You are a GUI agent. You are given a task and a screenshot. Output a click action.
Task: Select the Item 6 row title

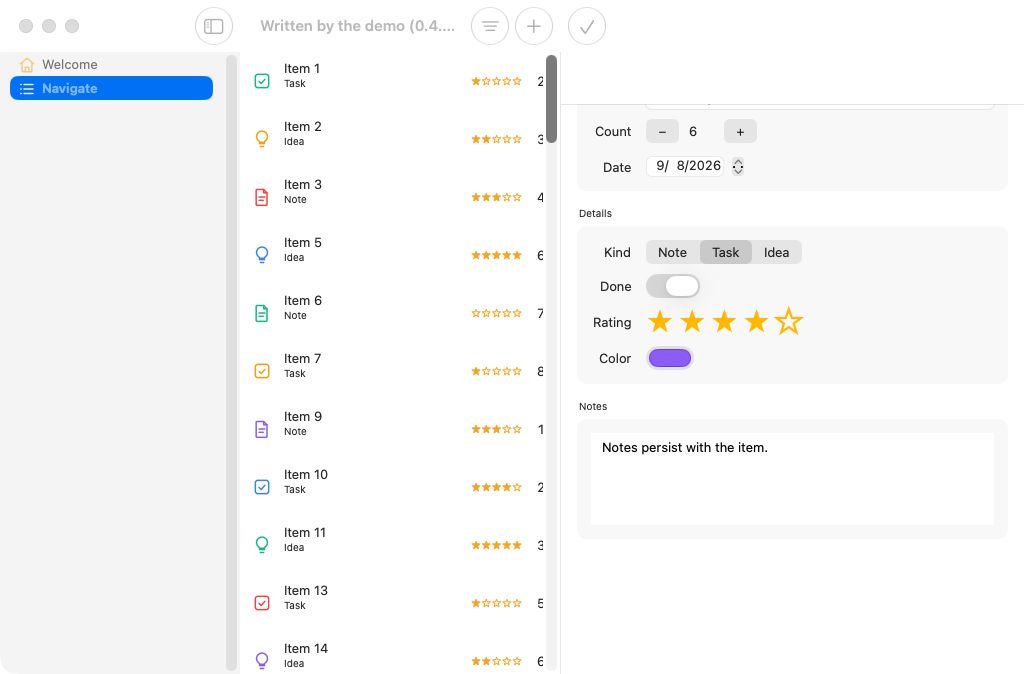point(302,301)
